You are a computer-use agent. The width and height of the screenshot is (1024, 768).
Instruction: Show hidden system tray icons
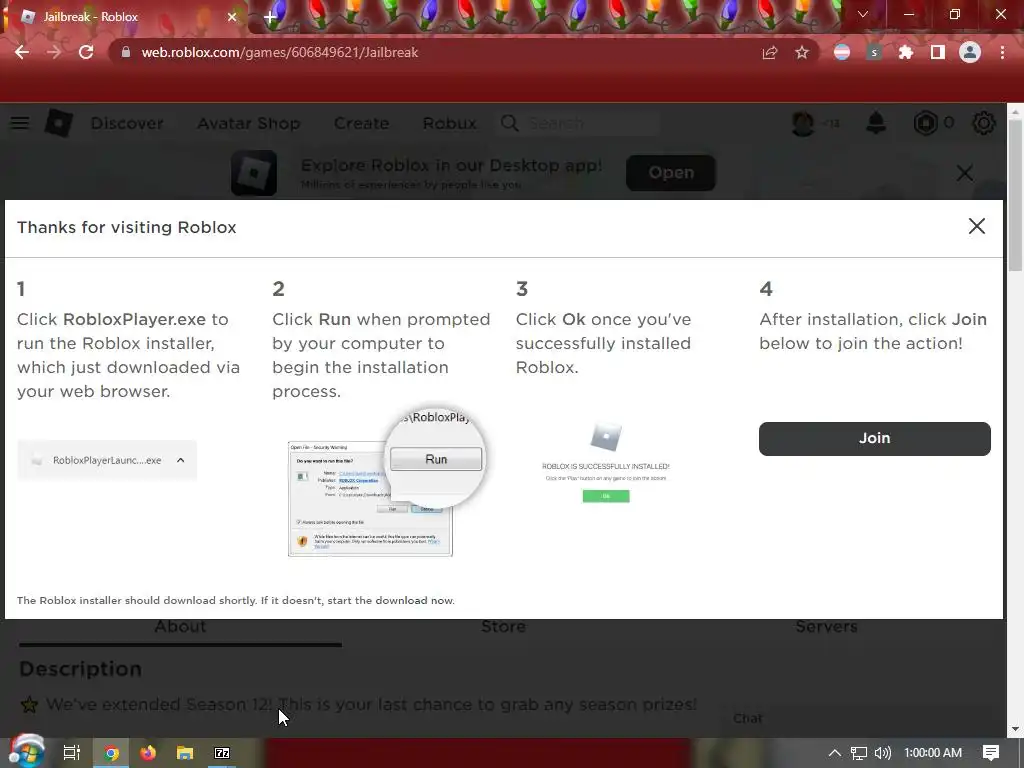[835, 753]
